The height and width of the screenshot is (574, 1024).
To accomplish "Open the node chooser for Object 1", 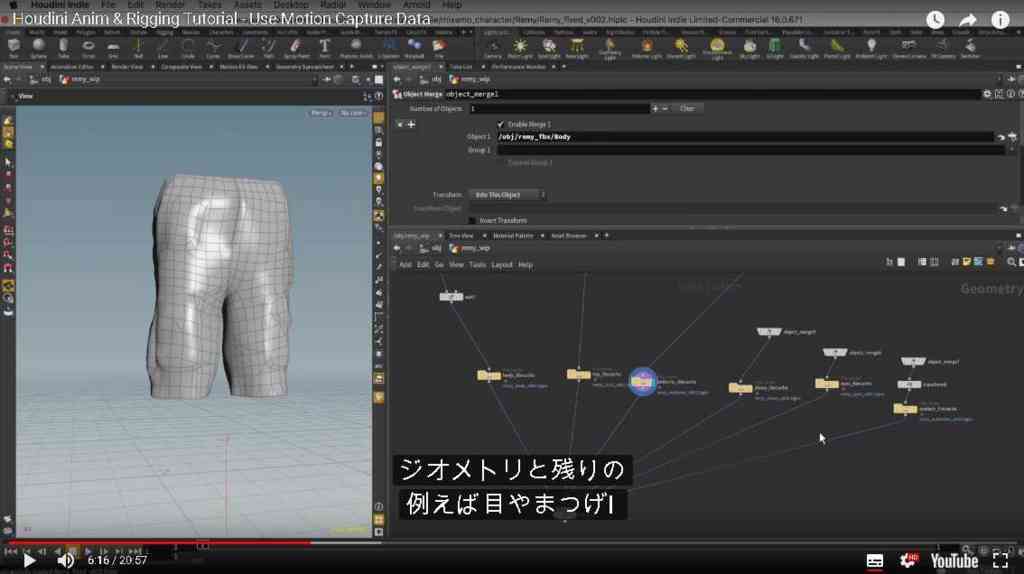I will coord(1013,137).
